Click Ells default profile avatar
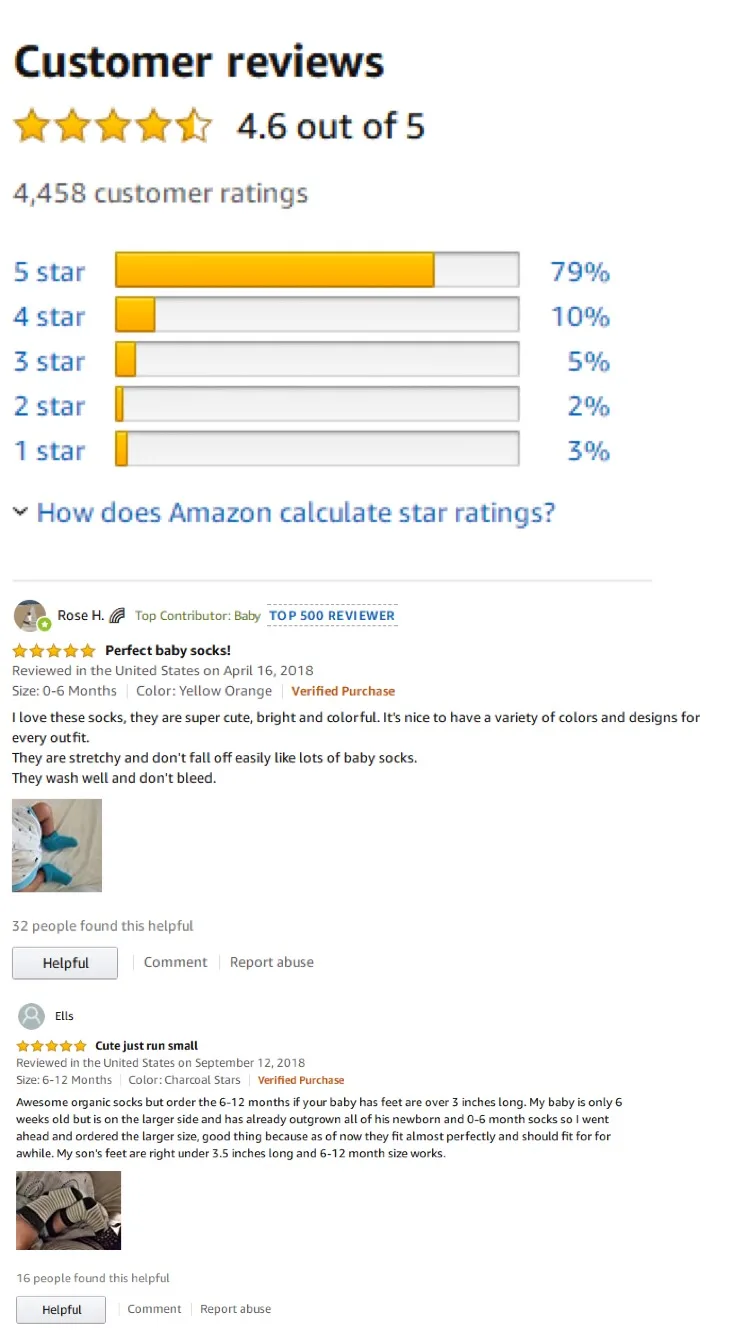Viewport: 750px width, 1334px height. 32,1016
